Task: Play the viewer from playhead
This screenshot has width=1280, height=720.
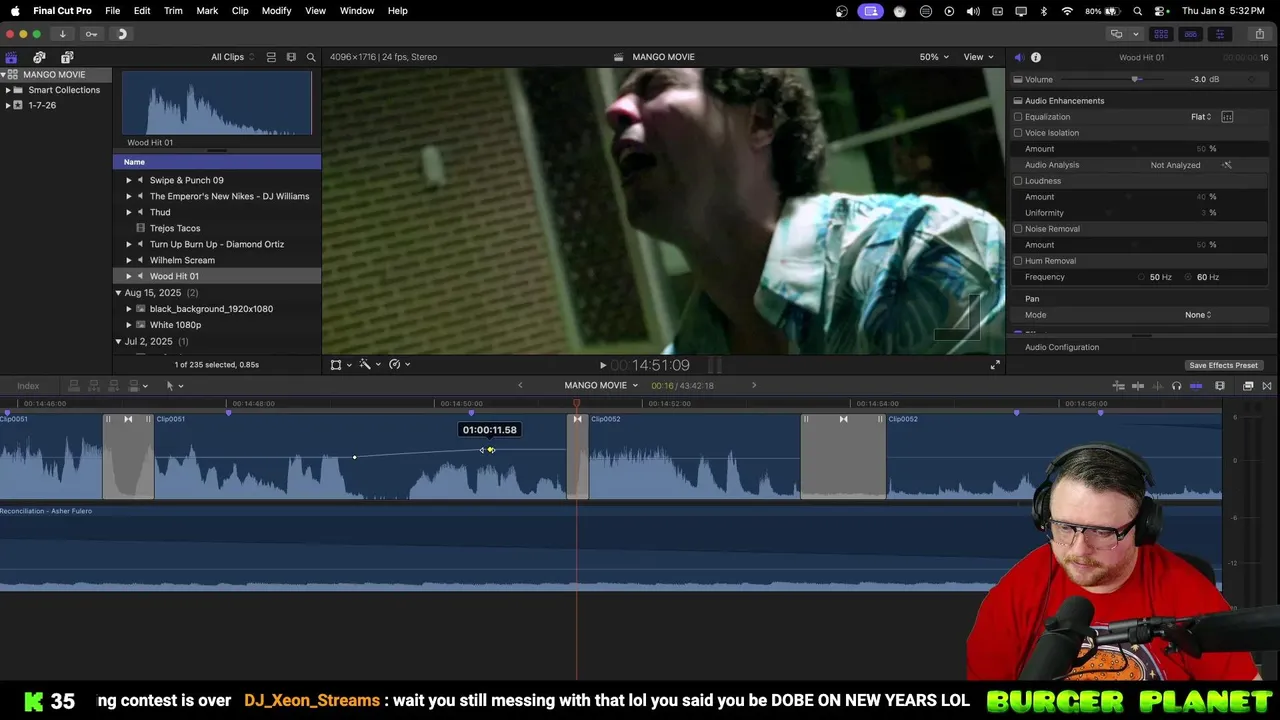Action: [602, 366]
